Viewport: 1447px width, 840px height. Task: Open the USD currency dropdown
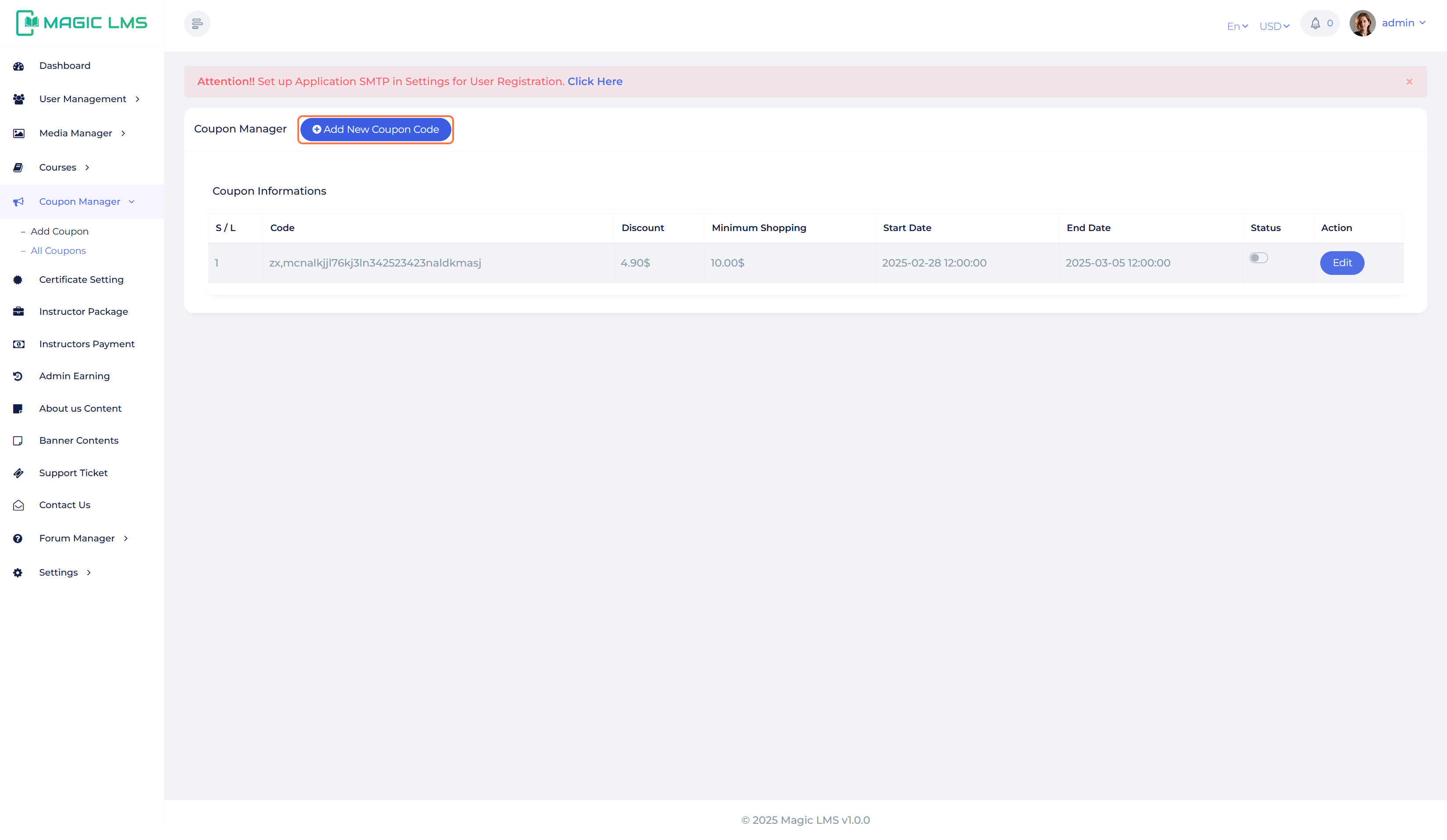[x=1274, y=26]
